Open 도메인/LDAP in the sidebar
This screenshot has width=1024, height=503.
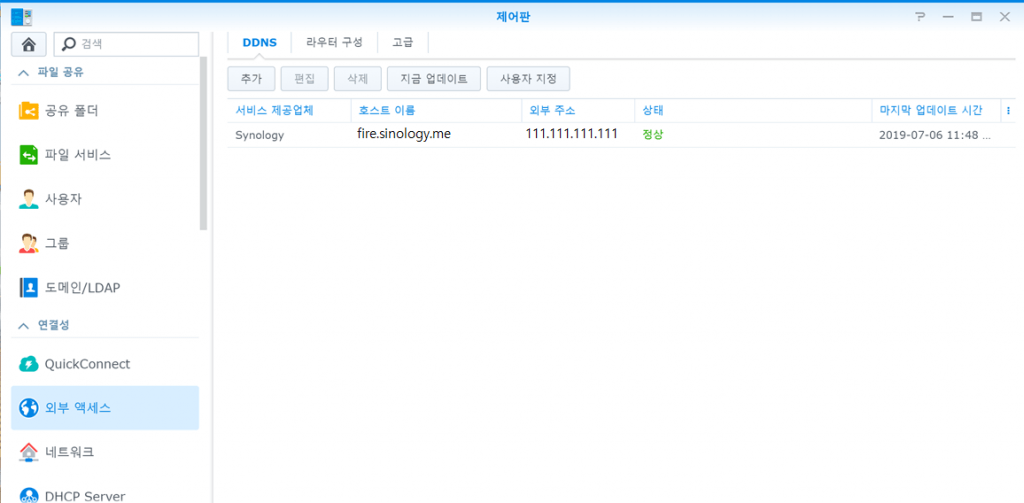click(105, 287)
